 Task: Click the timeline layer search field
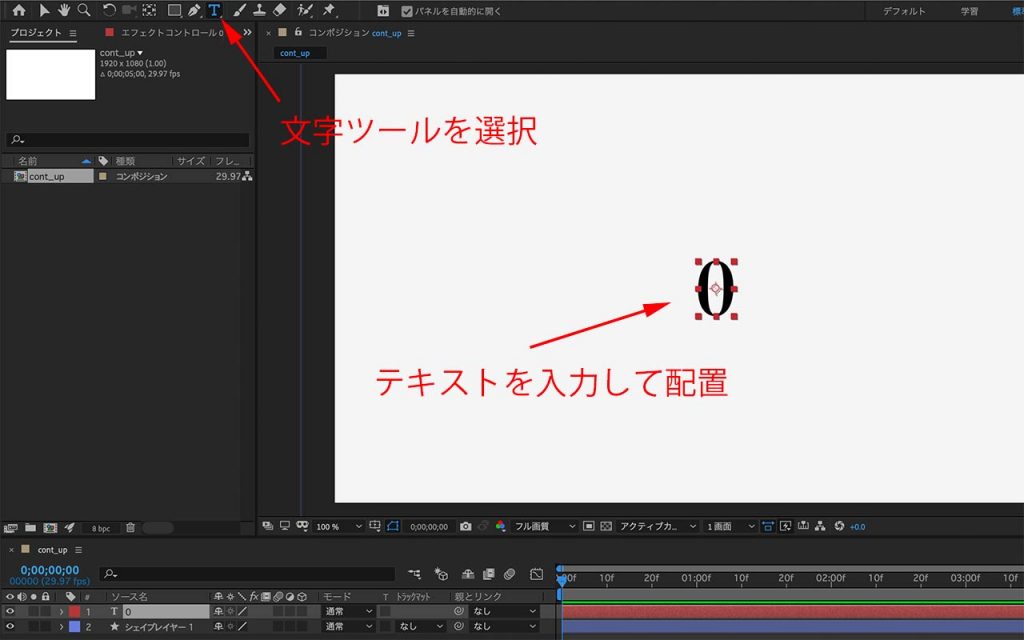point(247,573)
